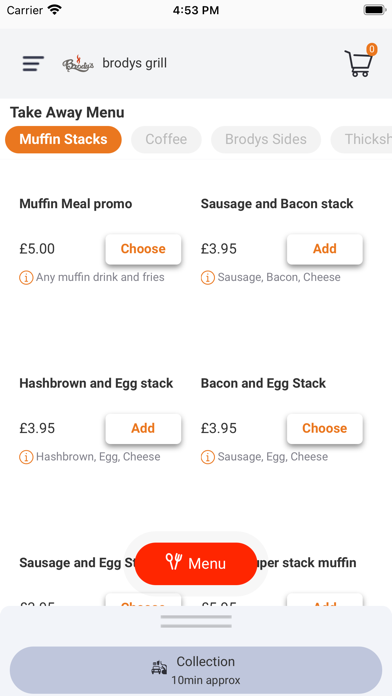Select Collection 10min approx option
This screenshot has width=392, height=696.
[x=196, y=670]
